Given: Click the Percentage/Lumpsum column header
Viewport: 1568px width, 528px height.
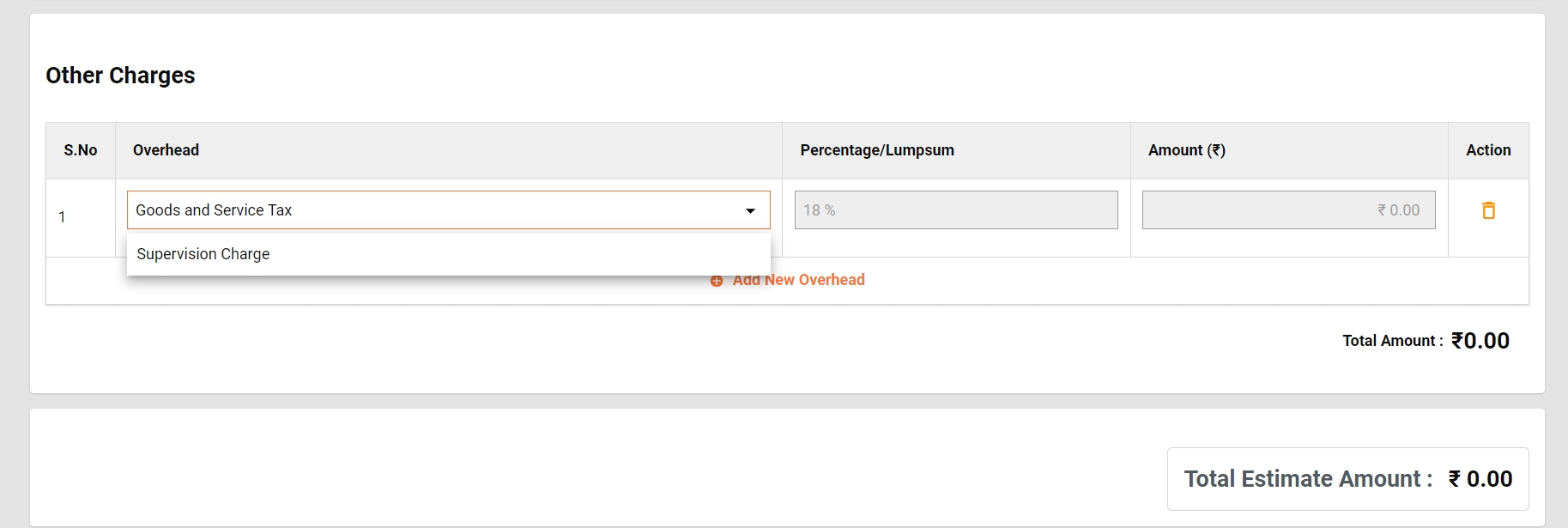Looking at the screenshot, I should pos(876,150).
